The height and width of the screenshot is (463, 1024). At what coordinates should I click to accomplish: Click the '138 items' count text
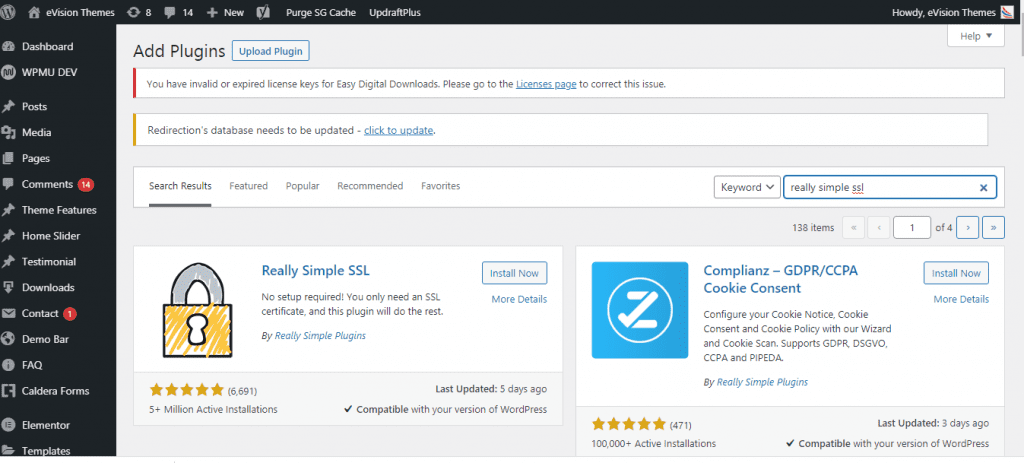pyautogui.click(x=813, y=228)
